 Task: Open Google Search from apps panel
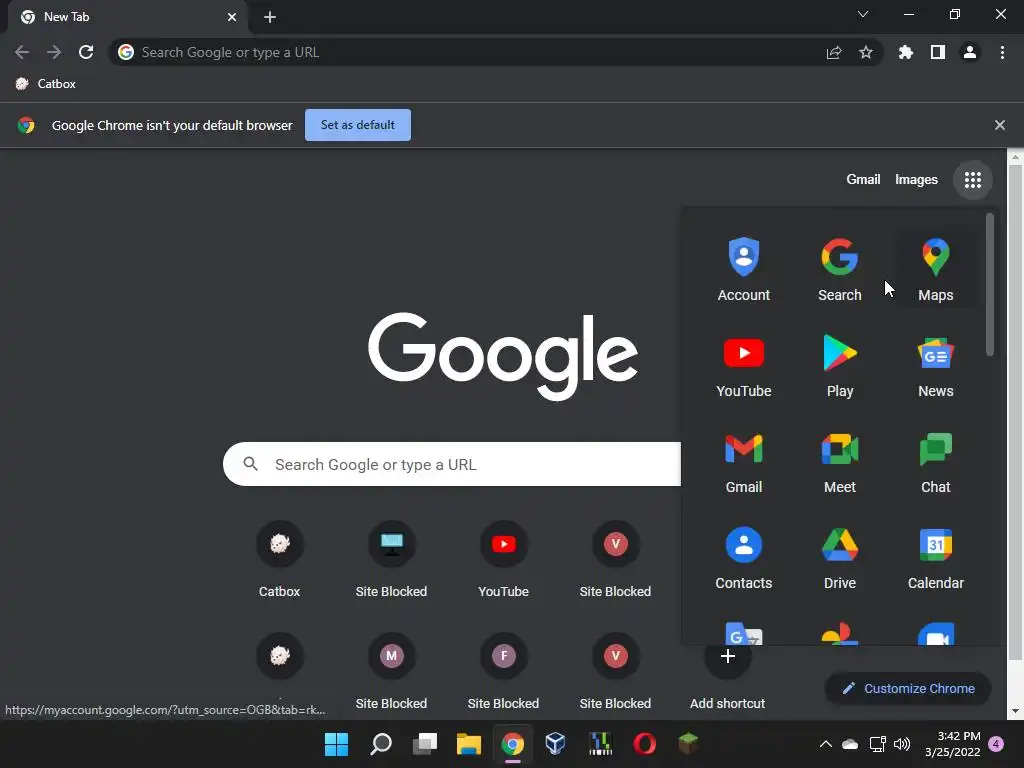(x=839, y=269)
